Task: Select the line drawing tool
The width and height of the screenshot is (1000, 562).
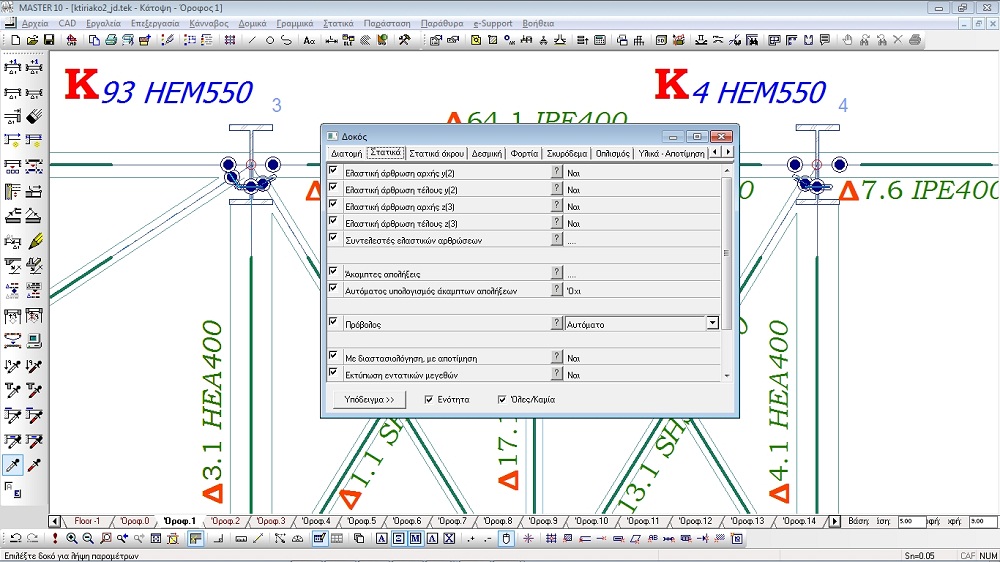Action: (x=252, y=40)
